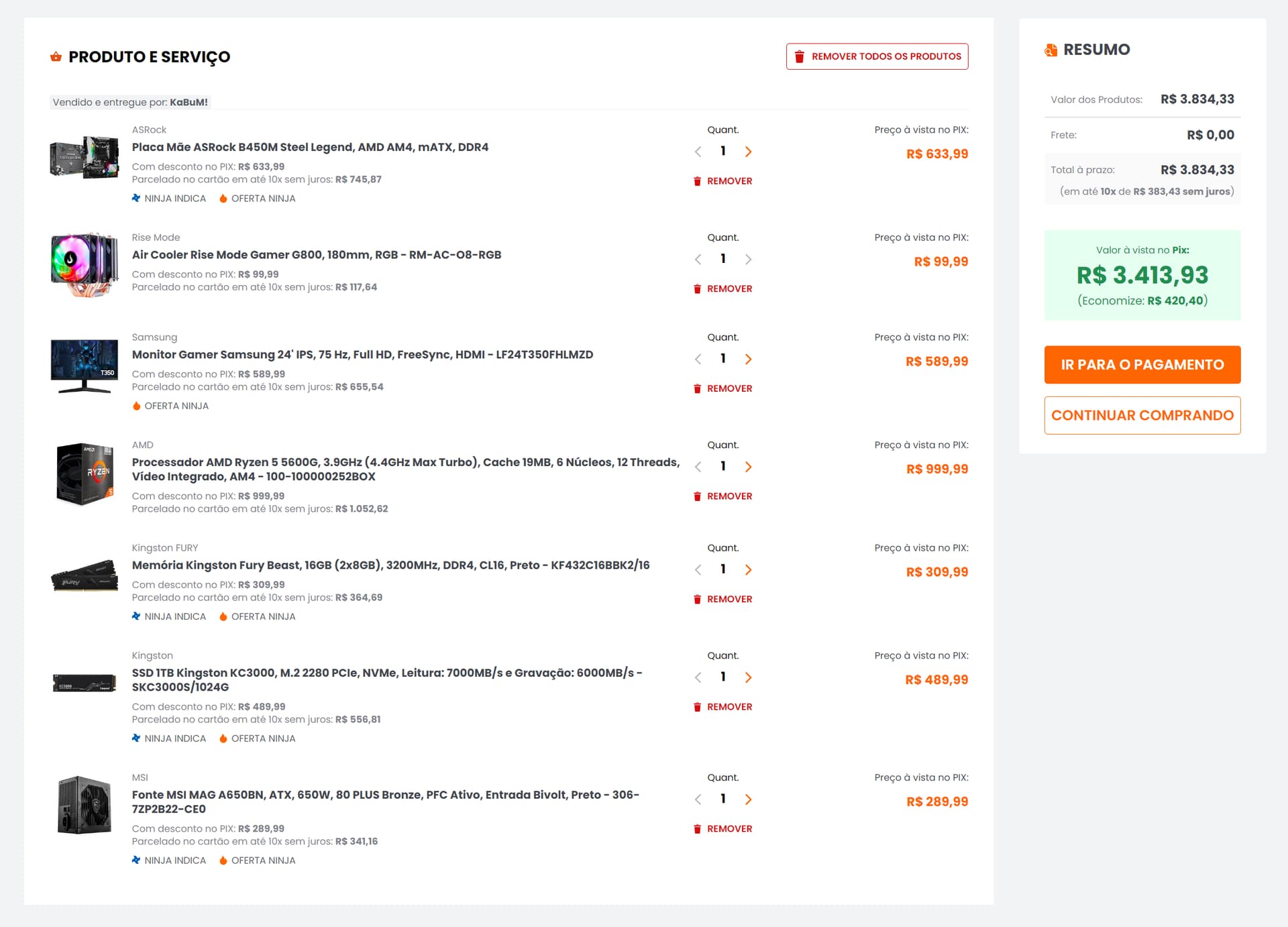Viewport: 1288px width, 927px height.
Task: Remove the AMD Ryzen 5 5600G processor
Action: [x=722, y=496]
